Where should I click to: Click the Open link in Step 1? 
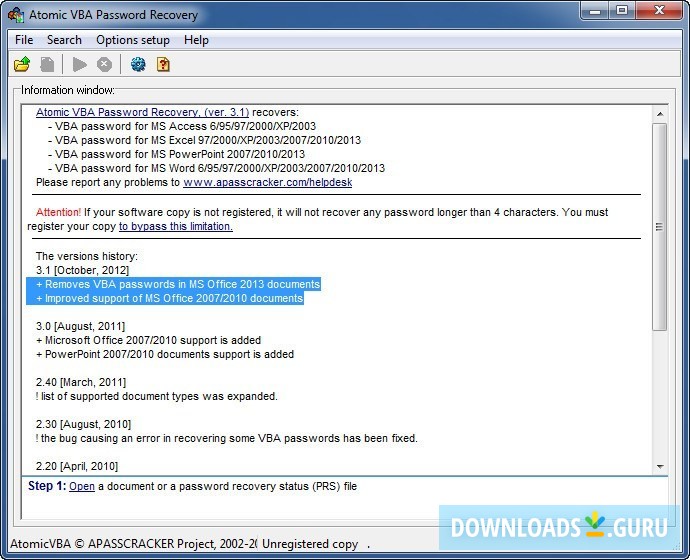[x=82, y=486]
